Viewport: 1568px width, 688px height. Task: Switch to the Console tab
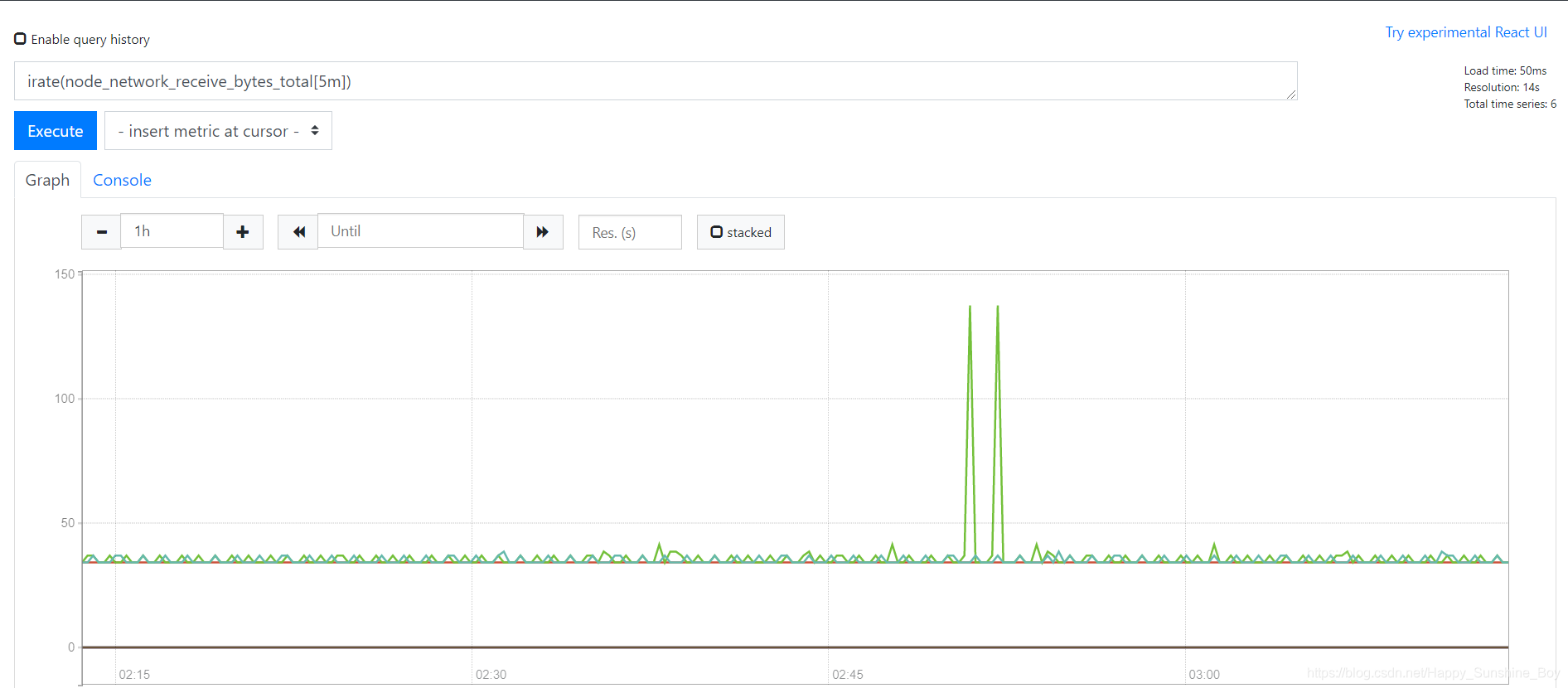tap(122, 180)
